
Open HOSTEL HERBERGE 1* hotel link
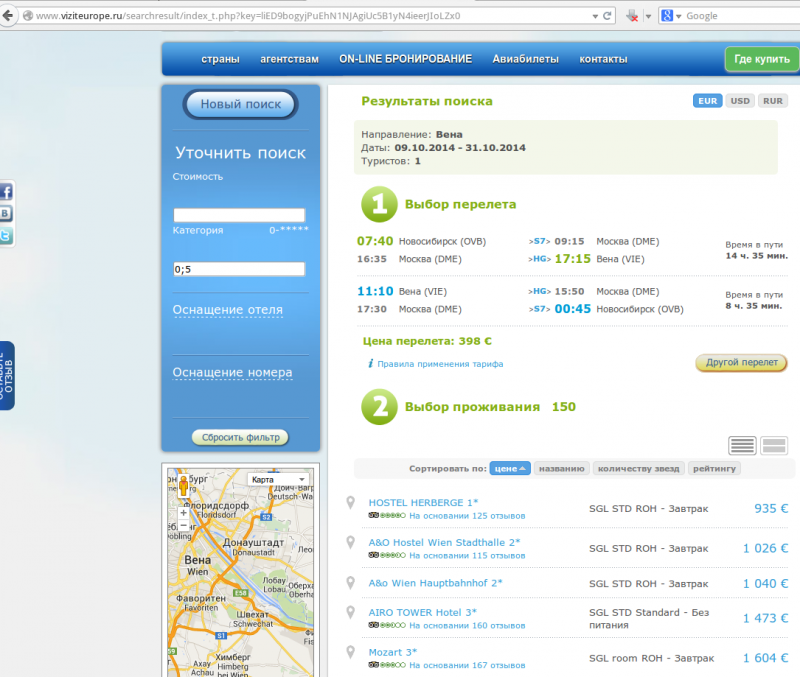click(x=423, y=503)
